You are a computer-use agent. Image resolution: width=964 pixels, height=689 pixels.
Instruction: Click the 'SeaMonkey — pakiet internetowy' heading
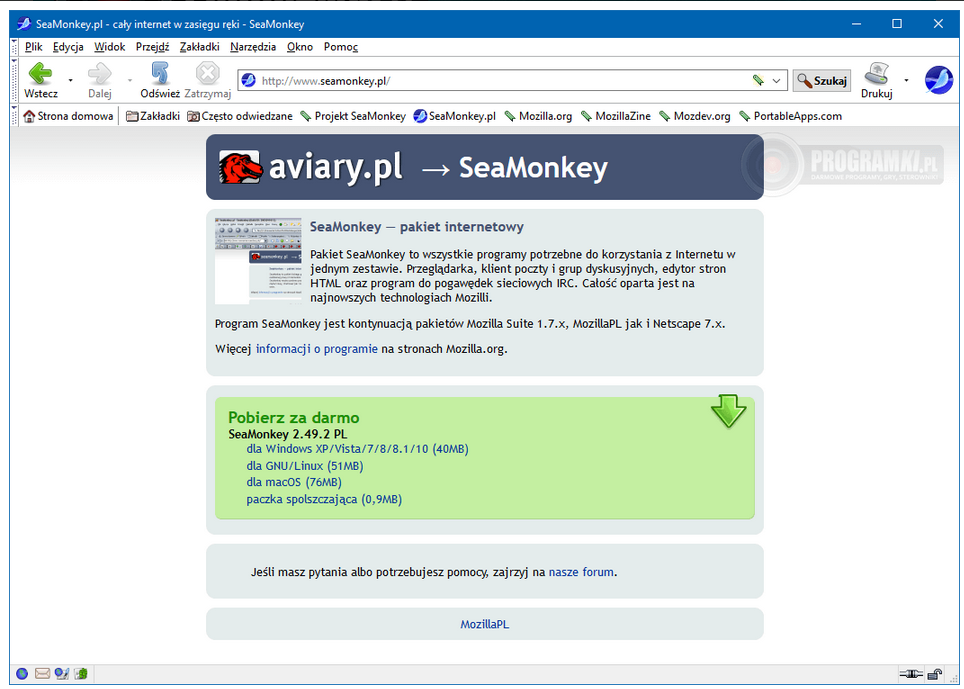pyautogui.click(x=416, y=227)
